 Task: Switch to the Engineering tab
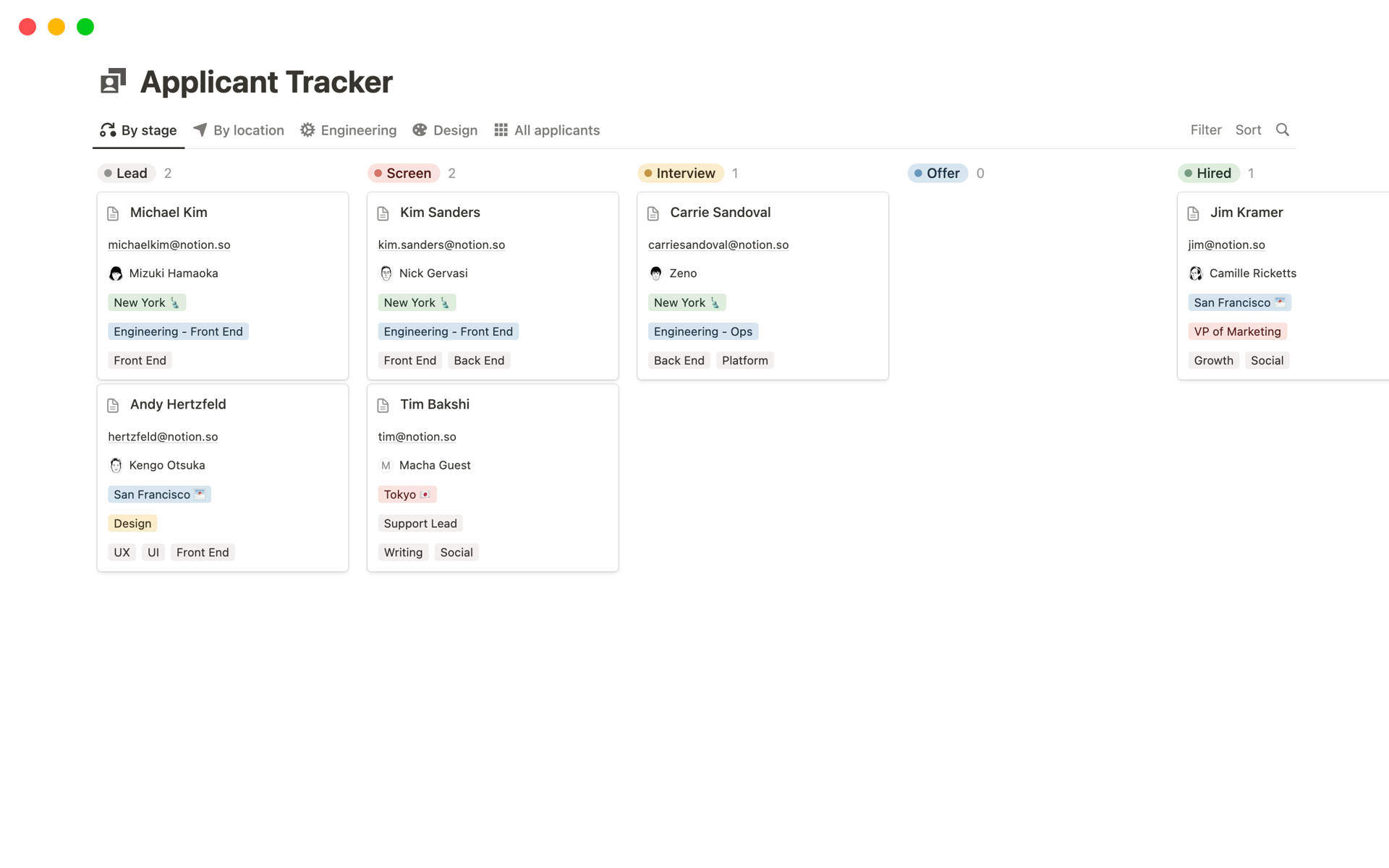click(357, 130)
